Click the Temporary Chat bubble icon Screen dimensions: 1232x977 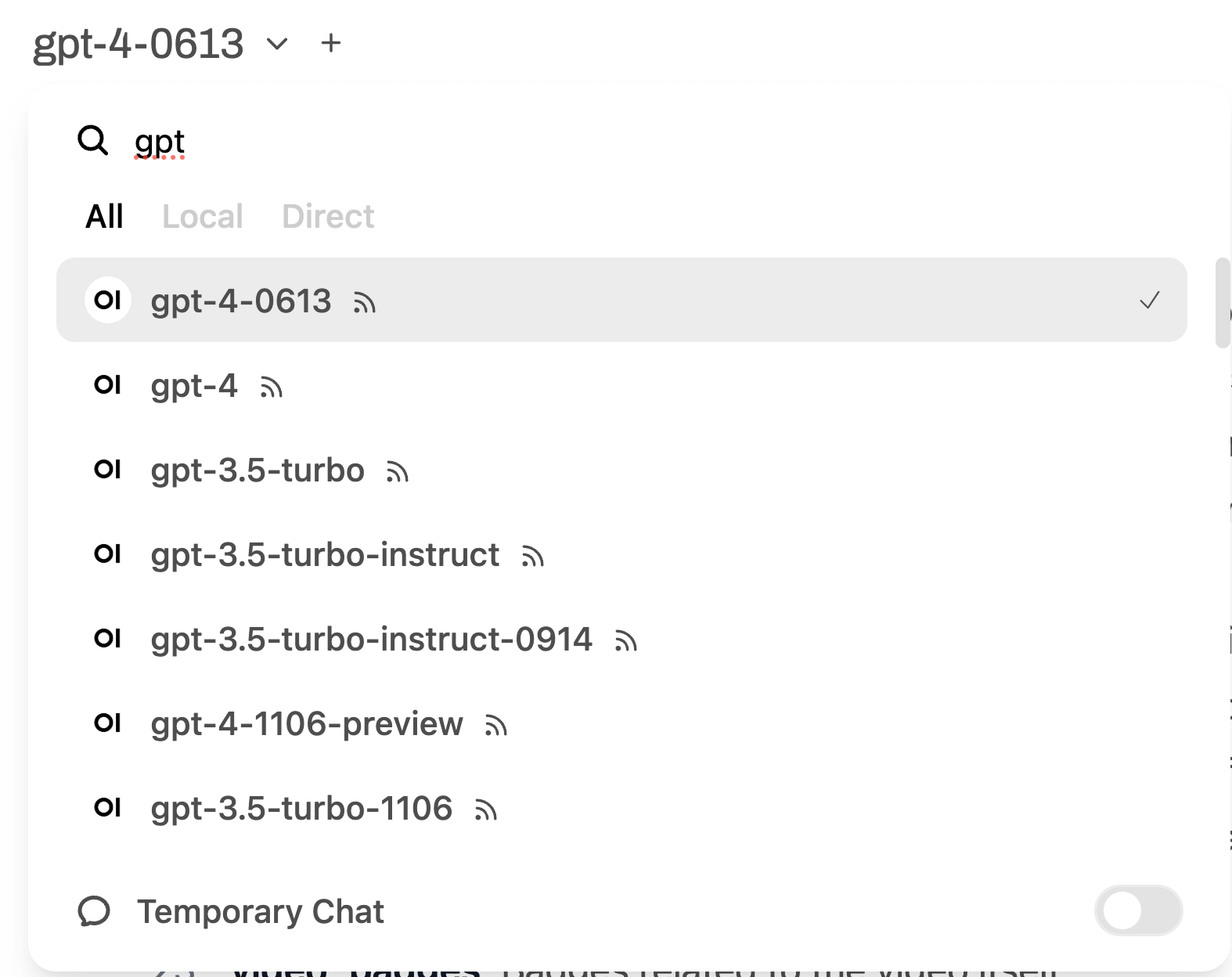[x=94, y=911]
